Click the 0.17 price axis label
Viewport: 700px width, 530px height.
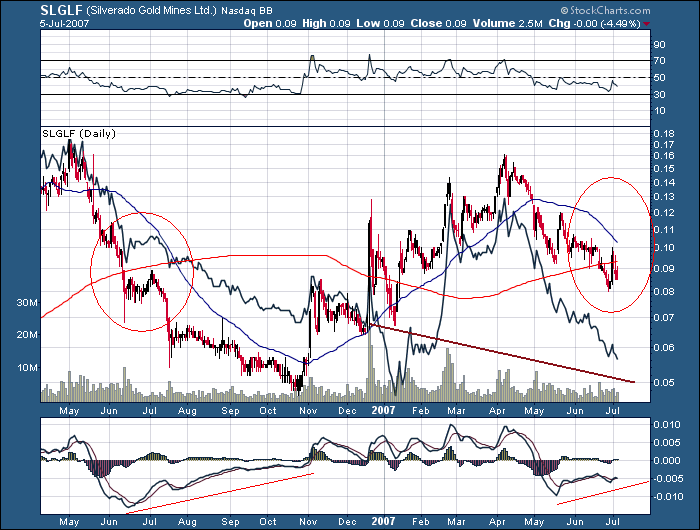pos(664,145)
